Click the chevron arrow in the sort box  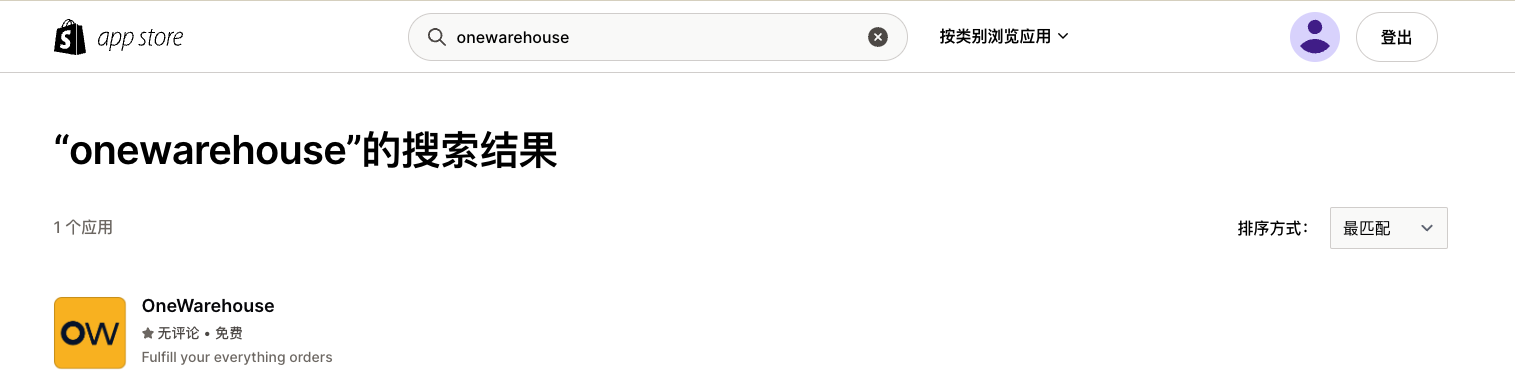[1427, 229]
